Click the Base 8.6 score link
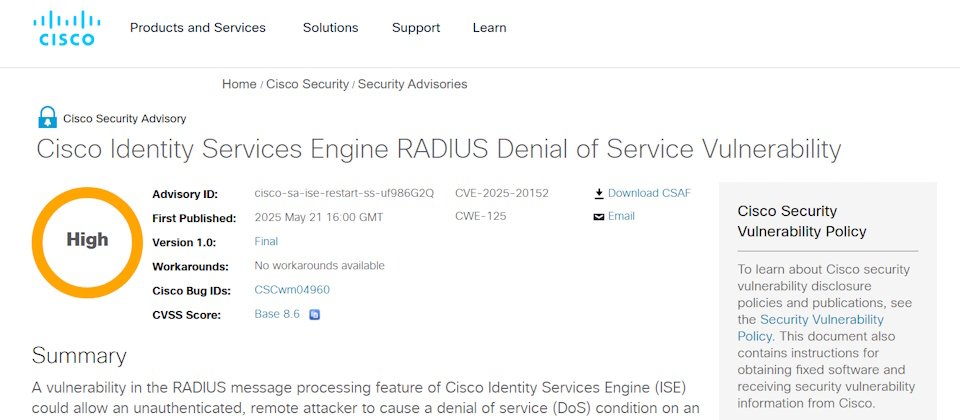 click(277, 314)
